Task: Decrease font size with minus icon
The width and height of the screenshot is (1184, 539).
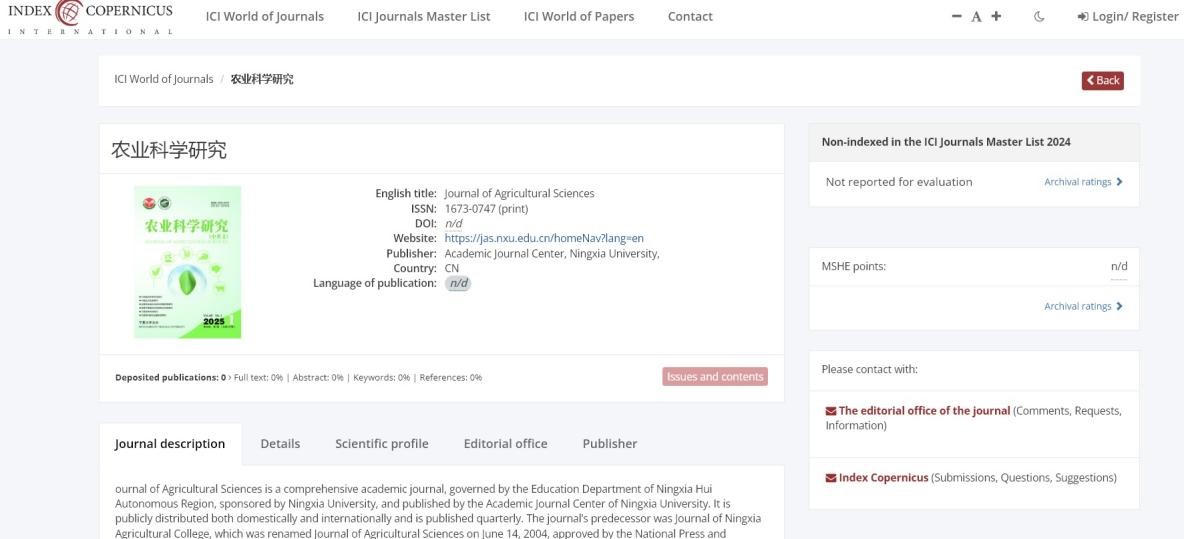Action: 957,17
